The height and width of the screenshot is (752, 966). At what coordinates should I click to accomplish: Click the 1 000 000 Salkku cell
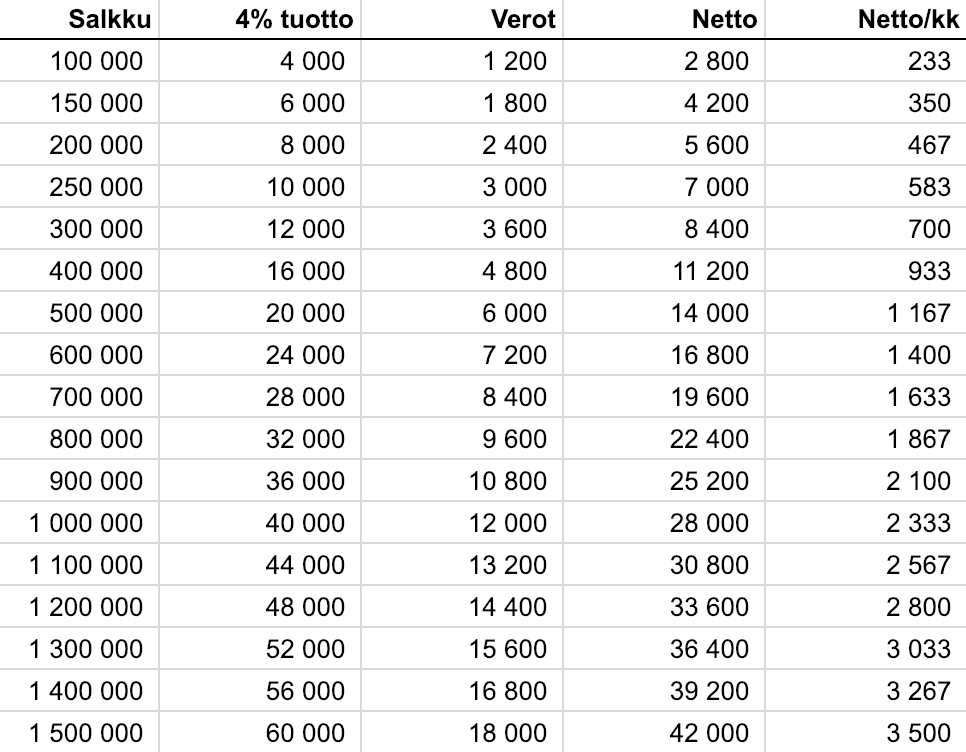(x=86, y=523)
